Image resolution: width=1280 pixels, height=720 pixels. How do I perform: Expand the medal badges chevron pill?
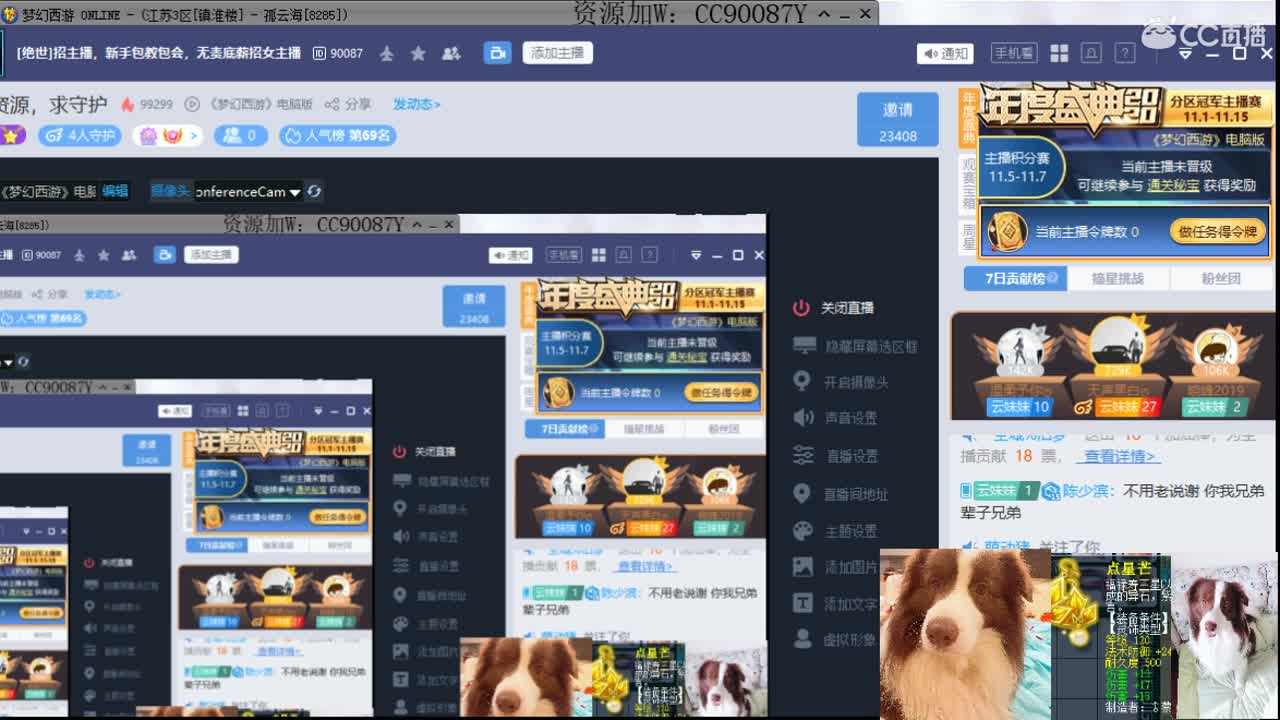(x=169, y=135)
